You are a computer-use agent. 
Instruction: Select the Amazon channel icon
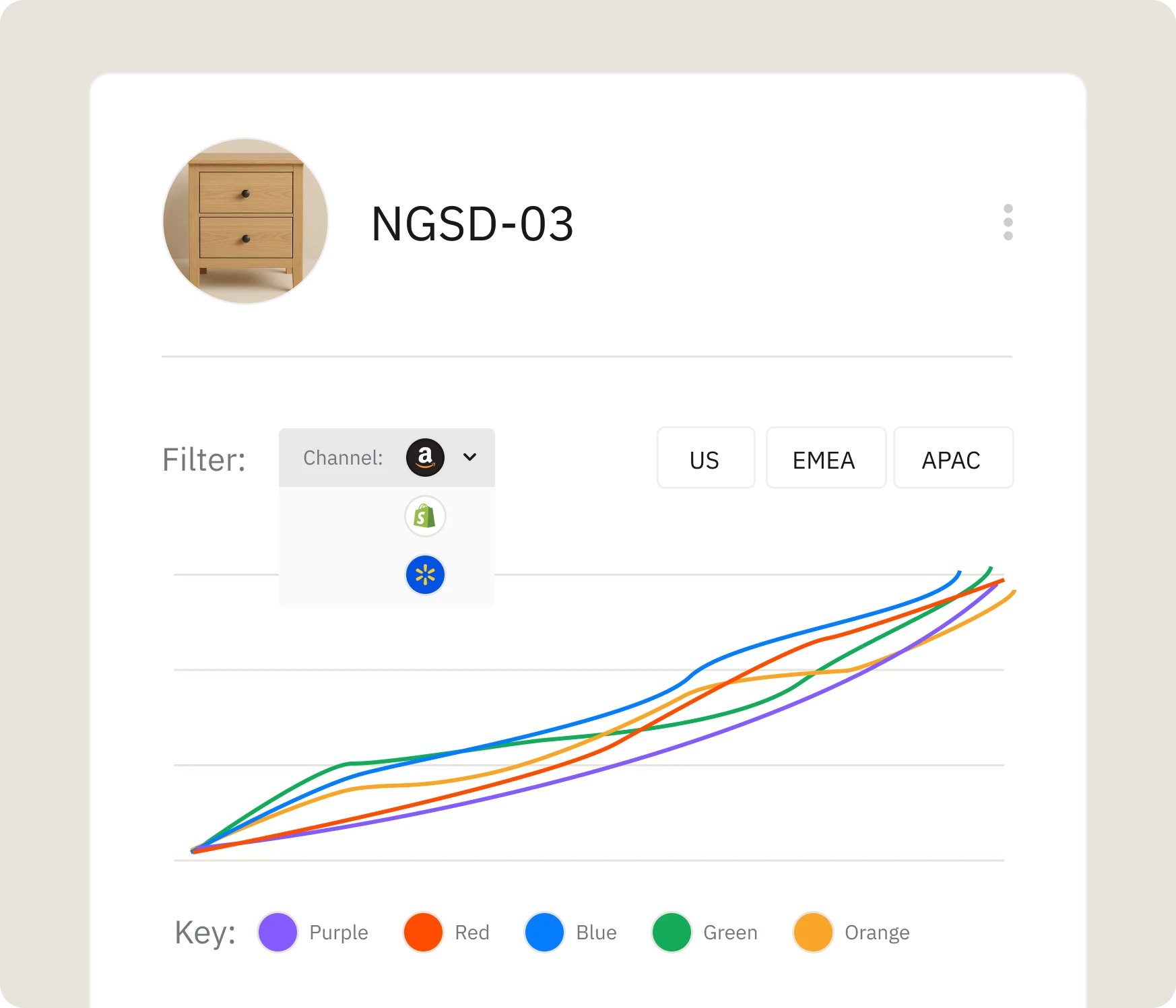tap(425, 458)
